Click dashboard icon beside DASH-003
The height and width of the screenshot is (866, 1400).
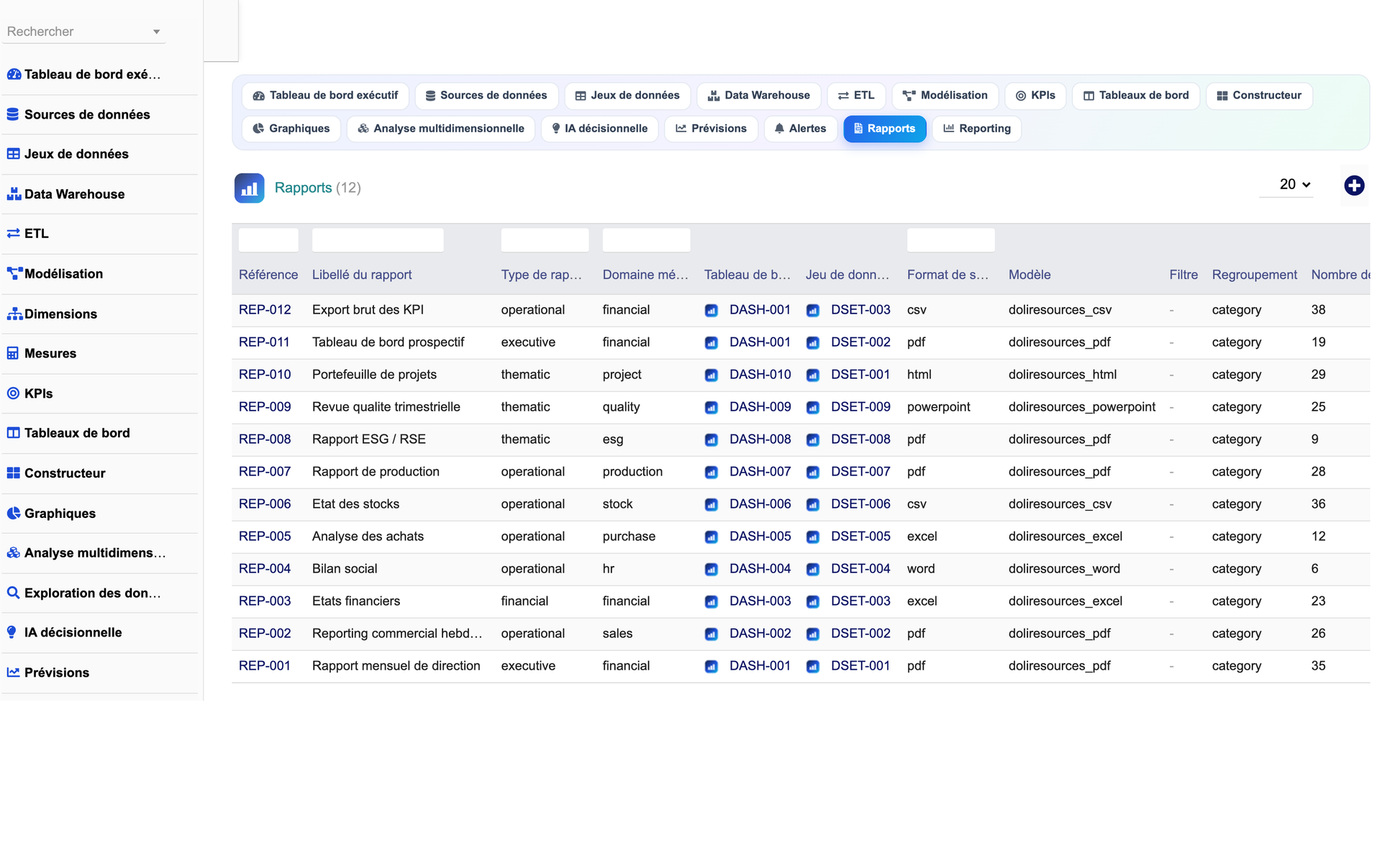point(711,602)
